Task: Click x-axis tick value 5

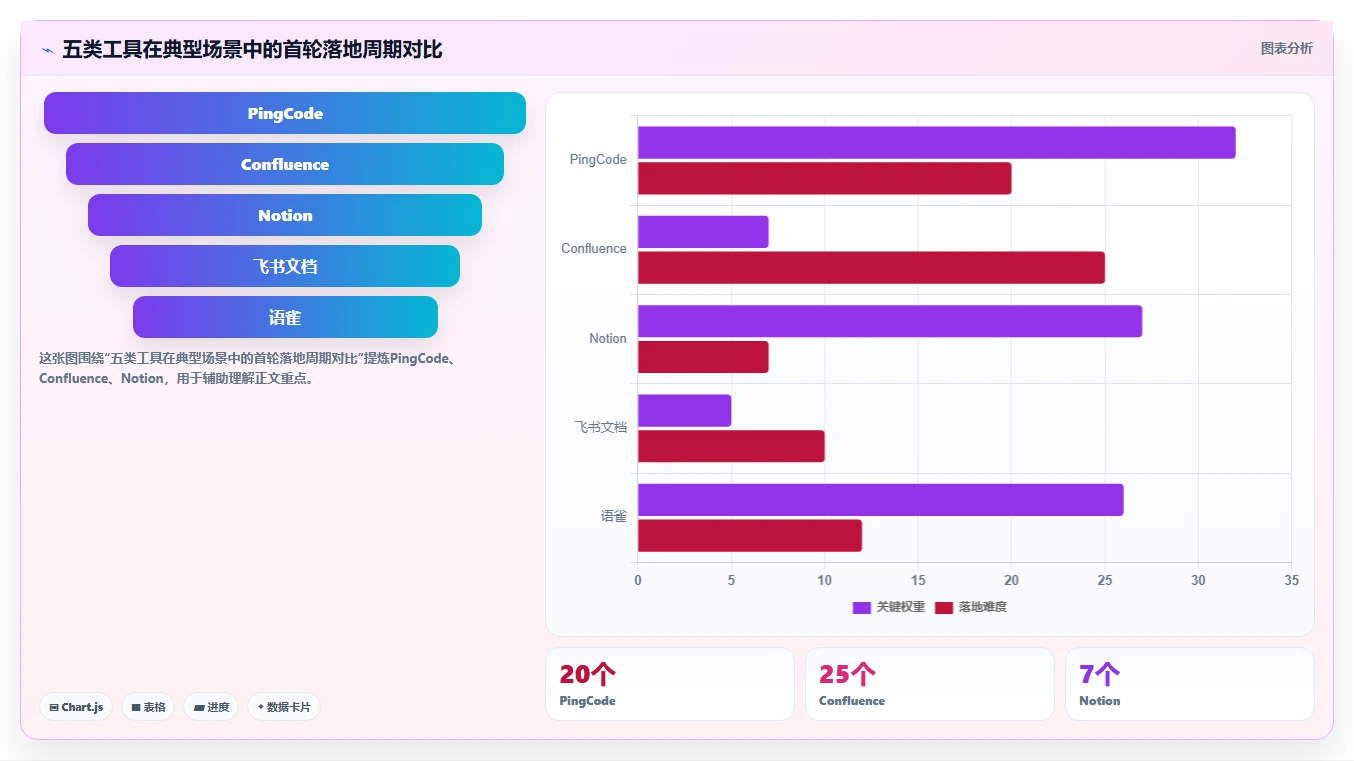Action: [x=731, y=580]
